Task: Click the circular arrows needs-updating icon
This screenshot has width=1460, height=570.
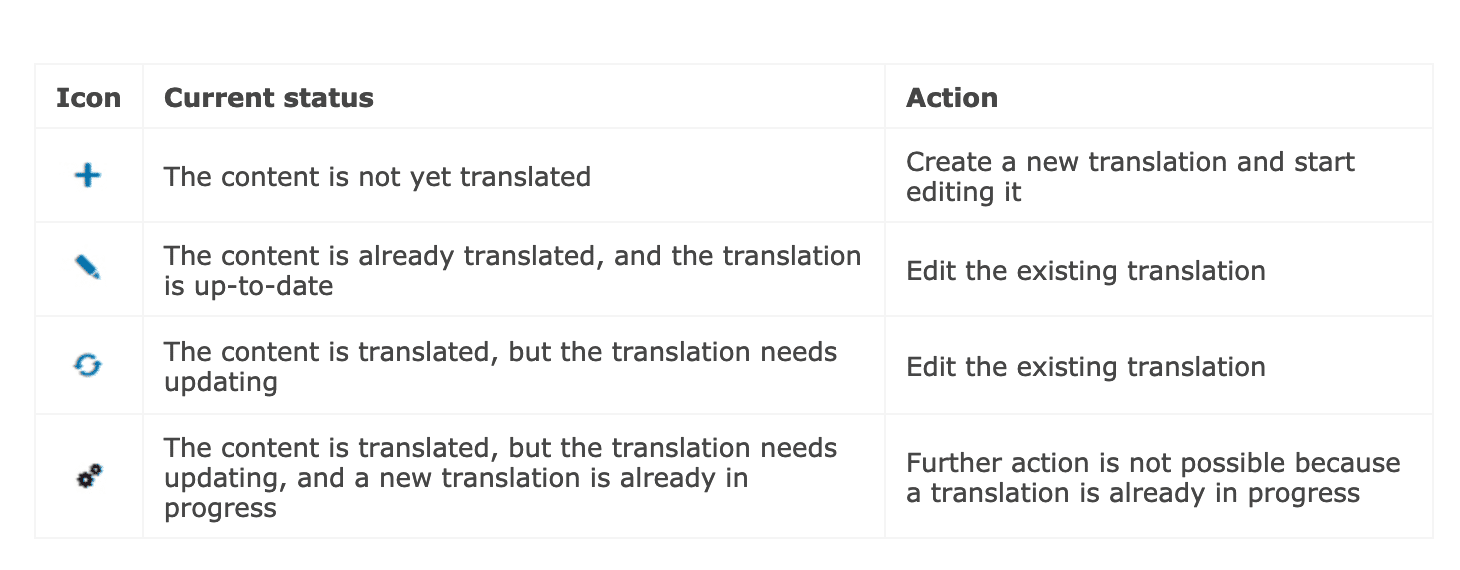Action: pyautogui.click(x=88, y=366)
